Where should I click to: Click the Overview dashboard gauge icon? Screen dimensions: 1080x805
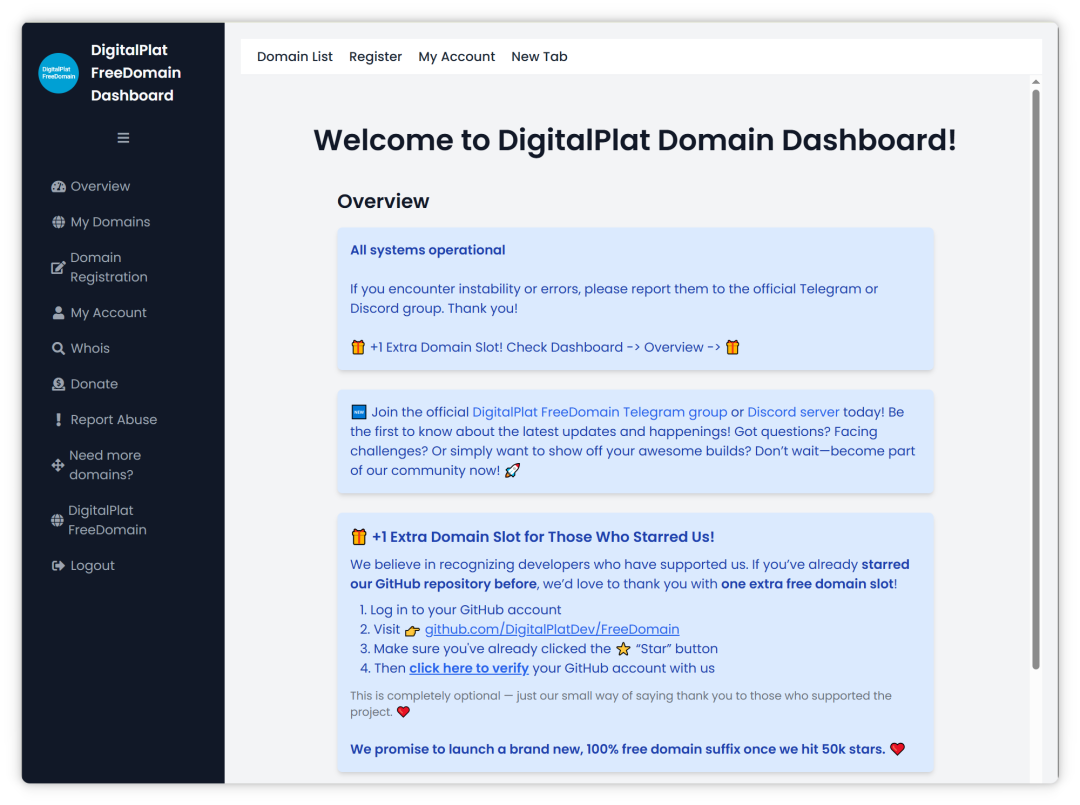pyautogui.click(x=58, y=187)
